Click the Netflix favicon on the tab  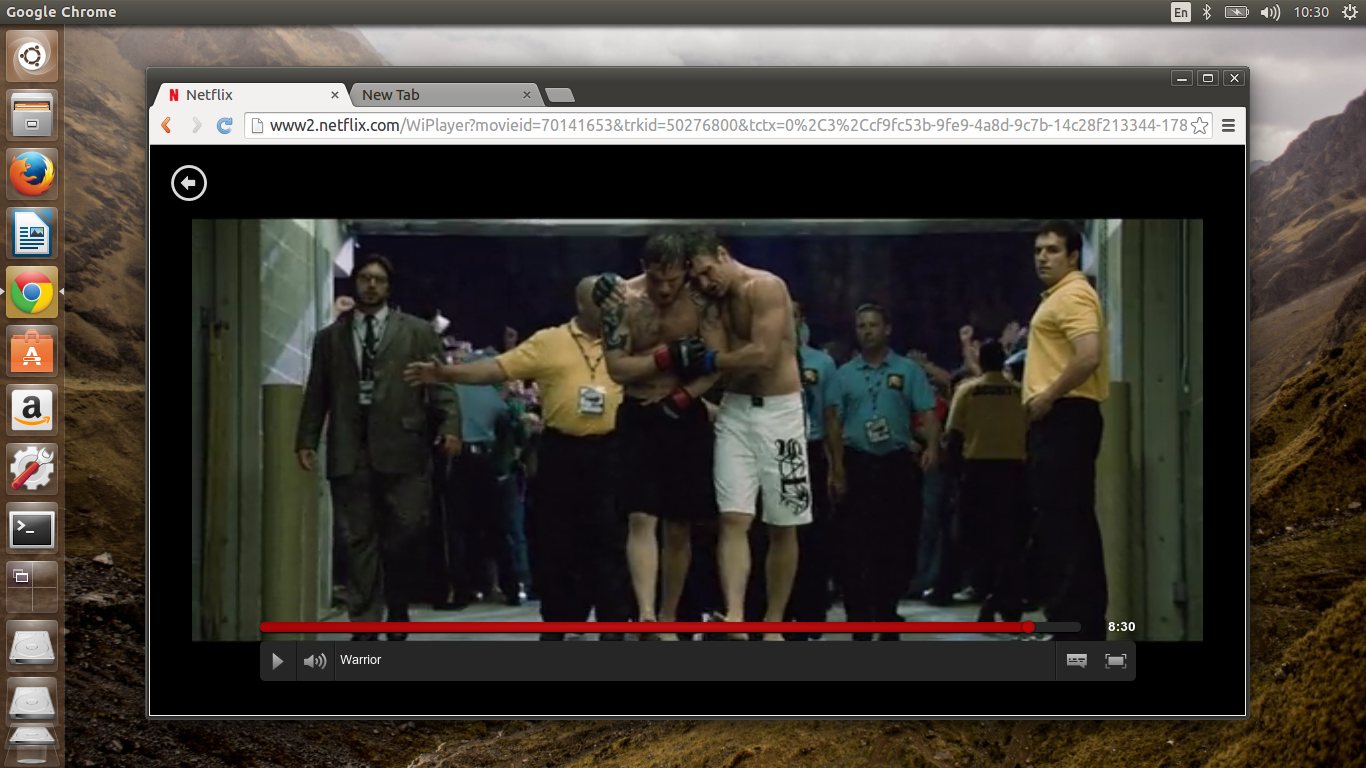pyautogui.click(x=173, y=95)
